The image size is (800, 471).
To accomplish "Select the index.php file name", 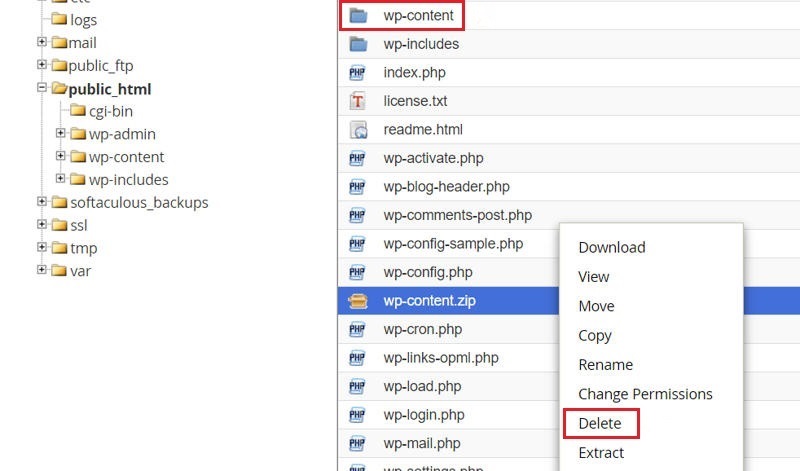I will pyautogui.click(x=414, y=73).
